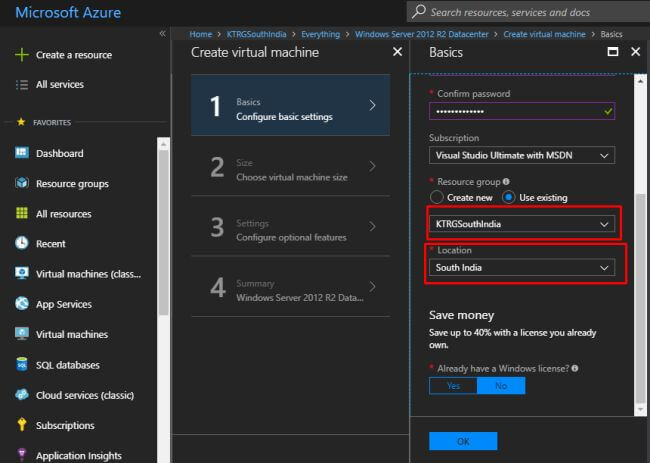
Task: Click the All resources grid icon
Action: coord(21,213)
